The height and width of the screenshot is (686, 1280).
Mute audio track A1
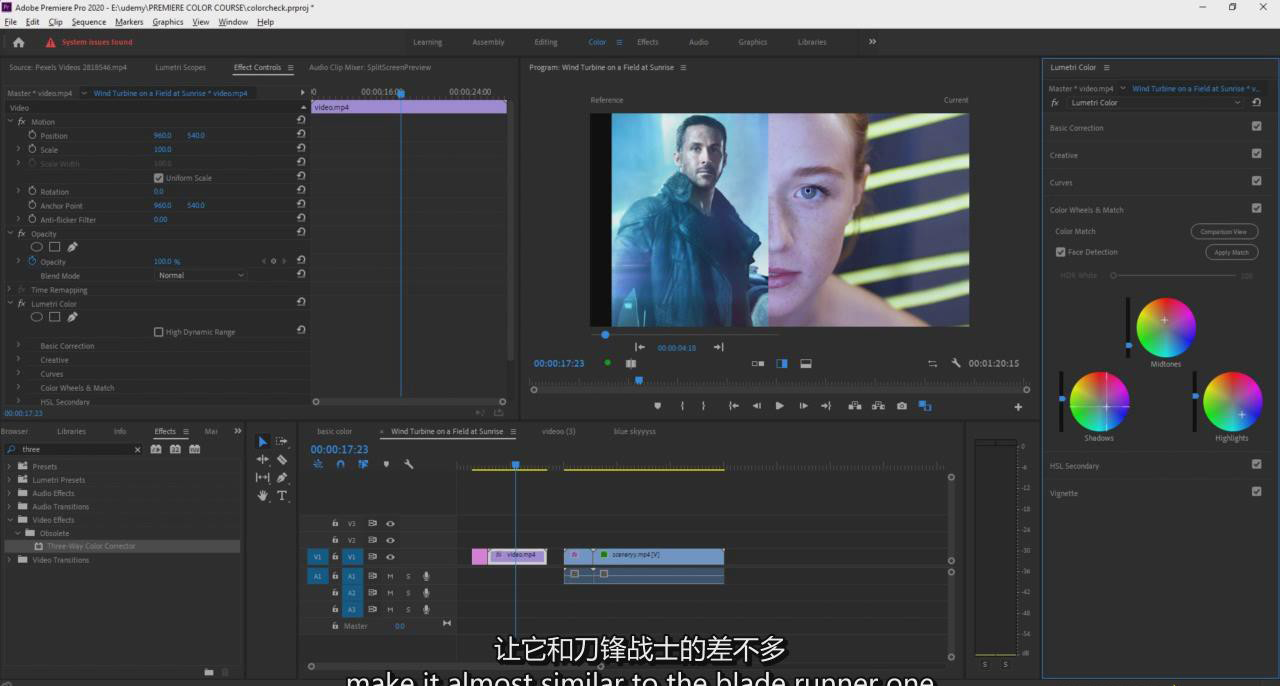(x=390, y=576)
